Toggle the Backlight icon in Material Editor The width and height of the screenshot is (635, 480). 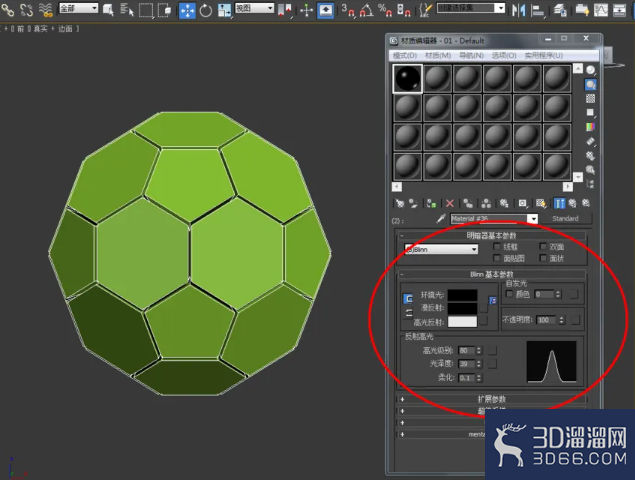[x=590, y=84]
